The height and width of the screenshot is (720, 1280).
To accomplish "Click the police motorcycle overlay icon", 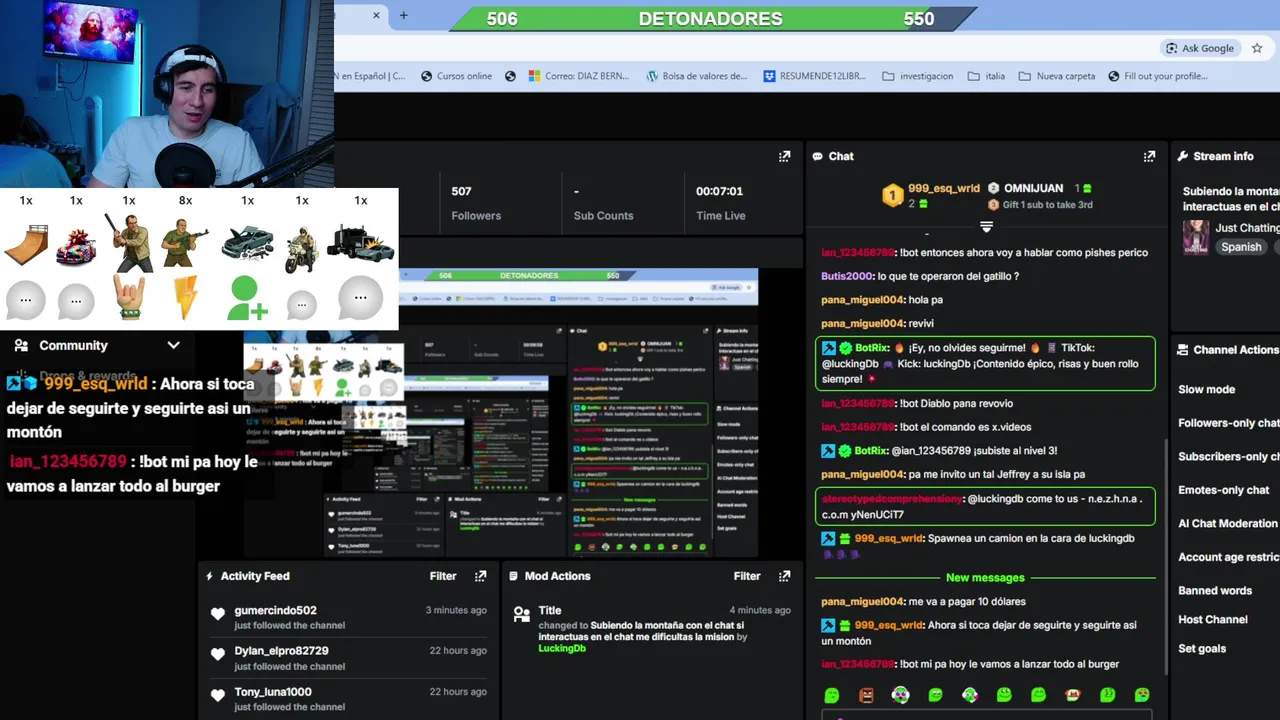I will pos(301,248).
